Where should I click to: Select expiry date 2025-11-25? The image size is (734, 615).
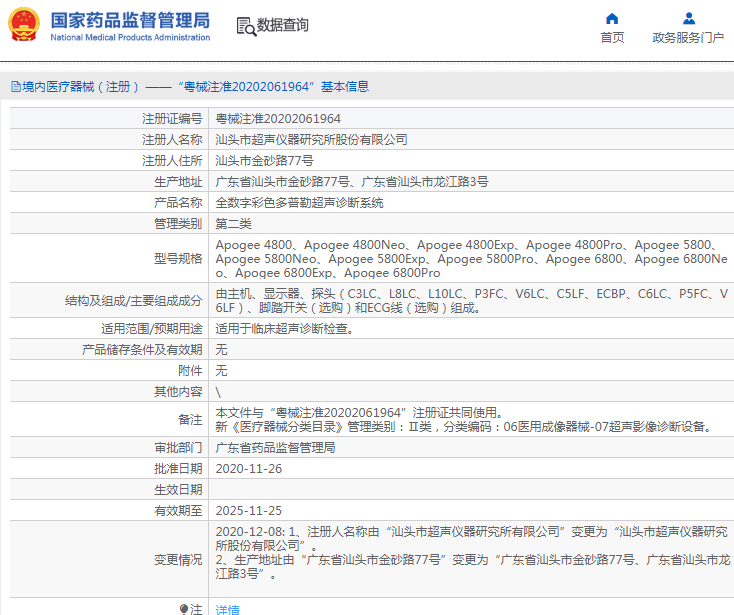pyautogui.click(x=249, y=511)
